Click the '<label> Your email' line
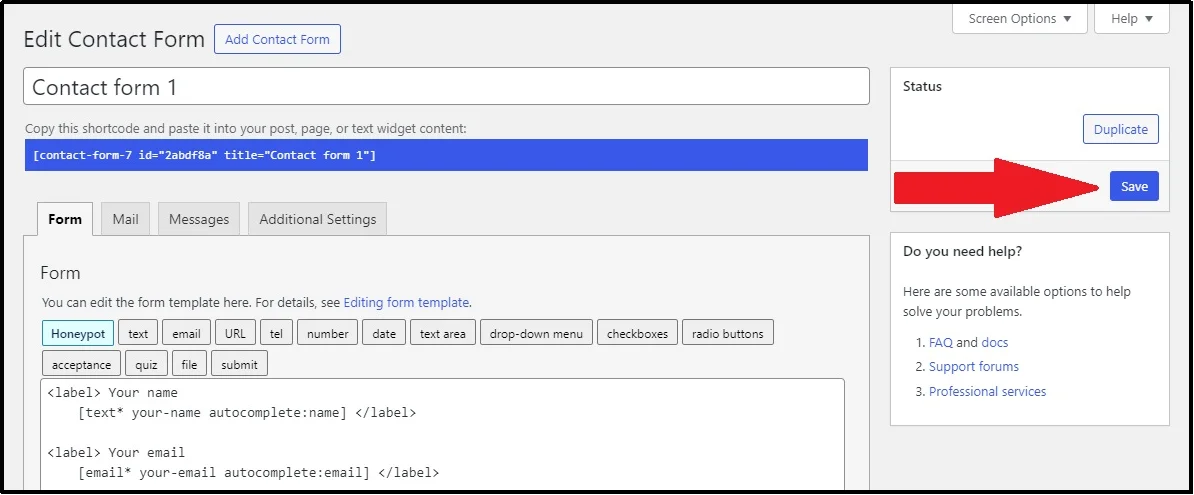The height and width of the screenshot is (495, 1194). point(117,453)
